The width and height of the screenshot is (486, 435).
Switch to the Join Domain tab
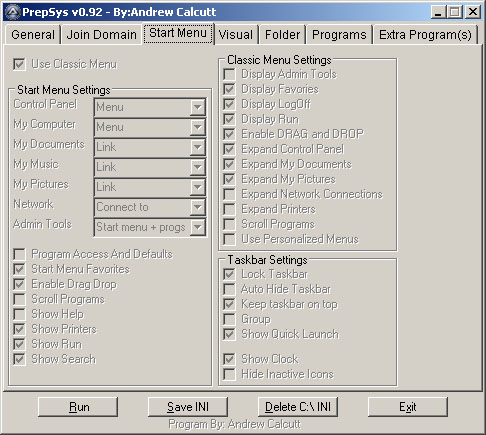point(101,35)
